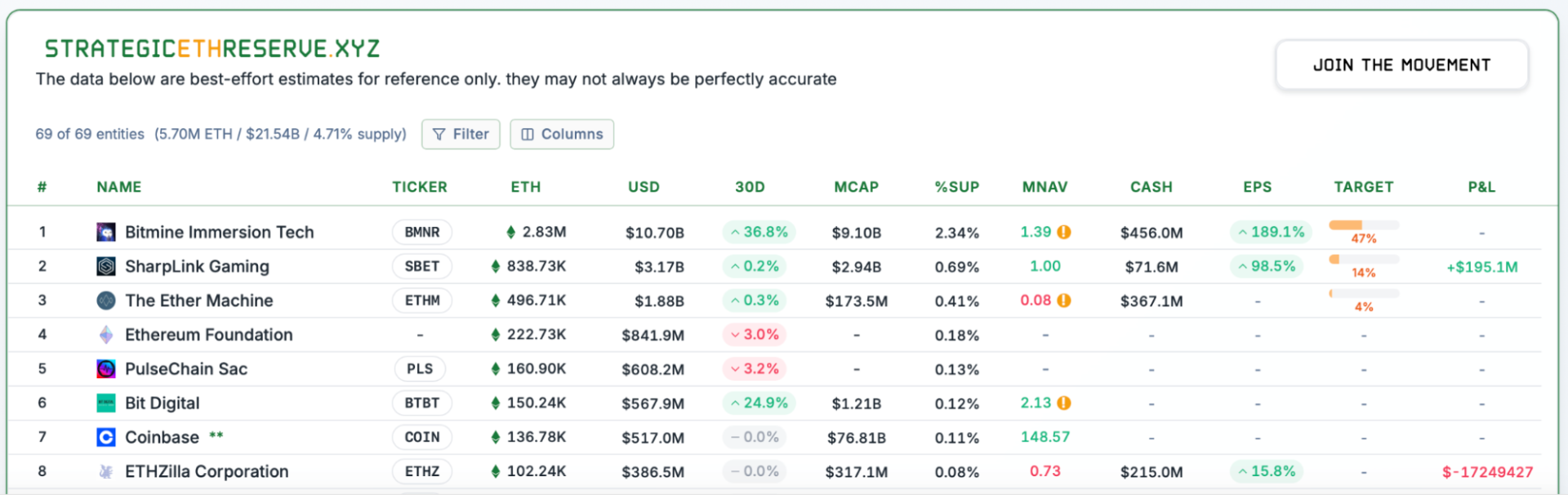This screenshot has height=495, width=1568.
Task: Open the Filter options
Action: coord(461,134)
